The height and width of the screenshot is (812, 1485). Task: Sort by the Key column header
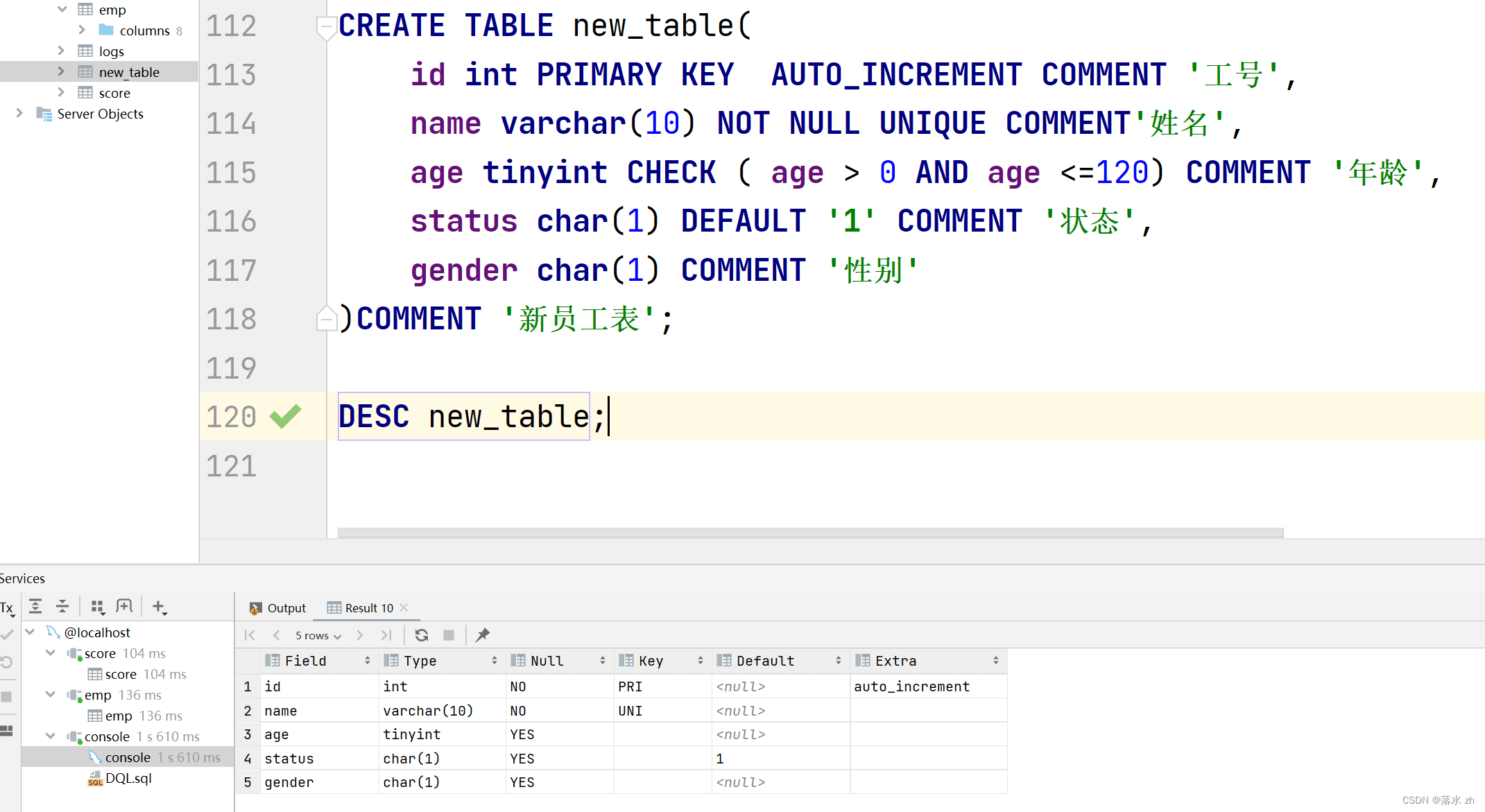click(662, 661)
